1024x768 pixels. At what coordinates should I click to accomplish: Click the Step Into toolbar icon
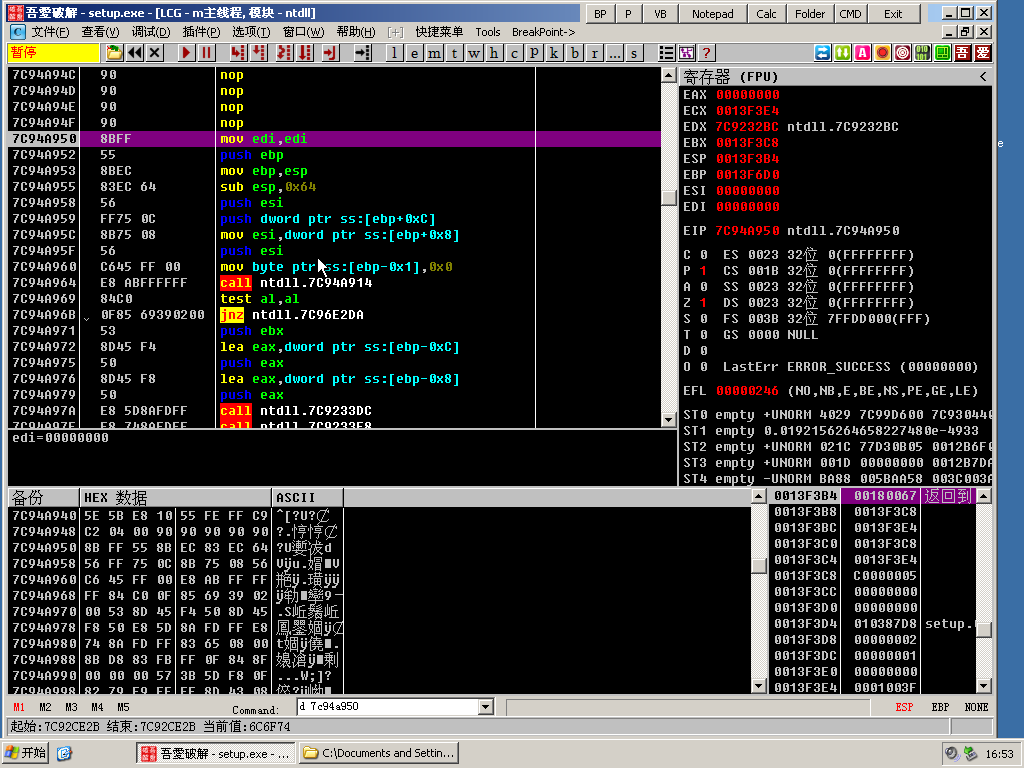[238, 53]
